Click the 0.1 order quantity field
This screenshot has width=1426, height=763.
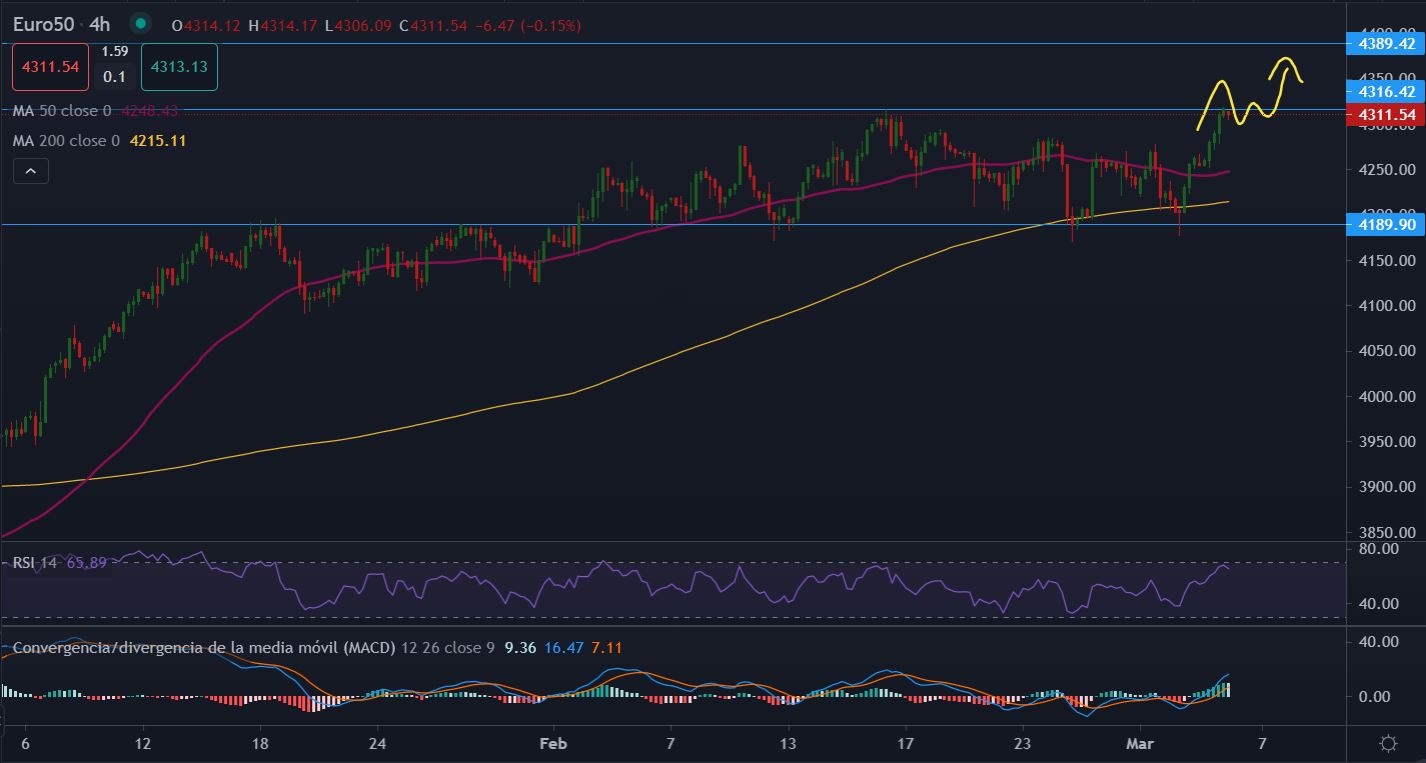114,77
